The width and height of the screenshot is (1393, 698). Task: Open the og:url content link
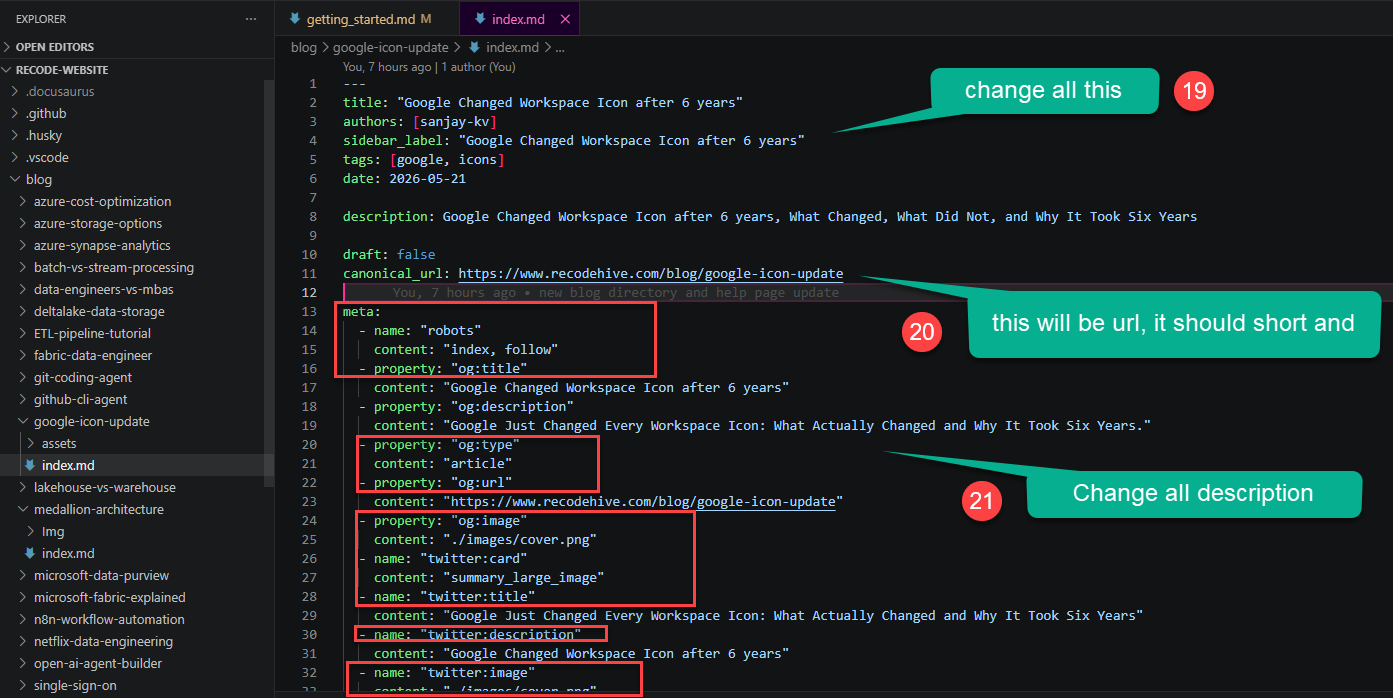point(642,501)
